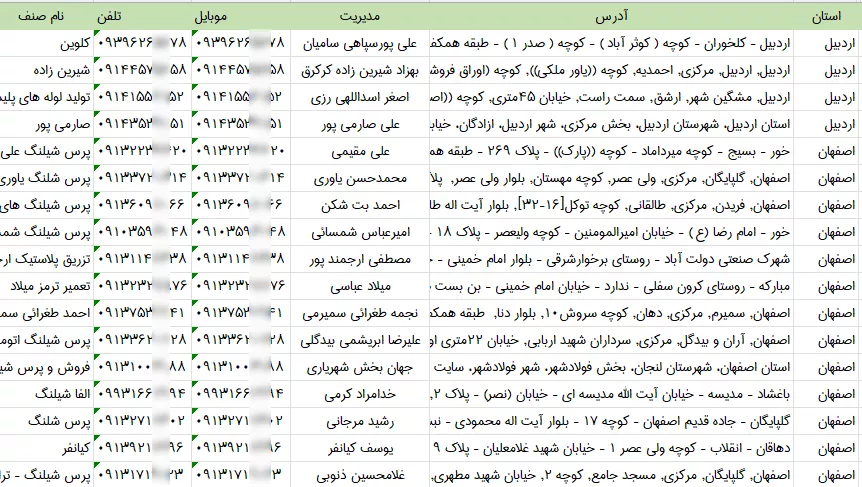Select the استان column header
This screenshot has width=862, height=487.
826,16
